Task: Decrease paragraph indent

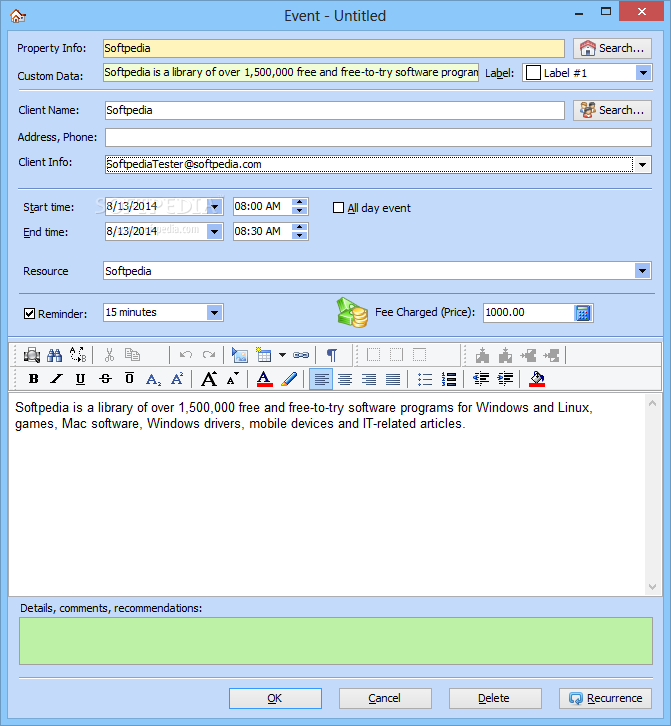Action: click(481, 379)
